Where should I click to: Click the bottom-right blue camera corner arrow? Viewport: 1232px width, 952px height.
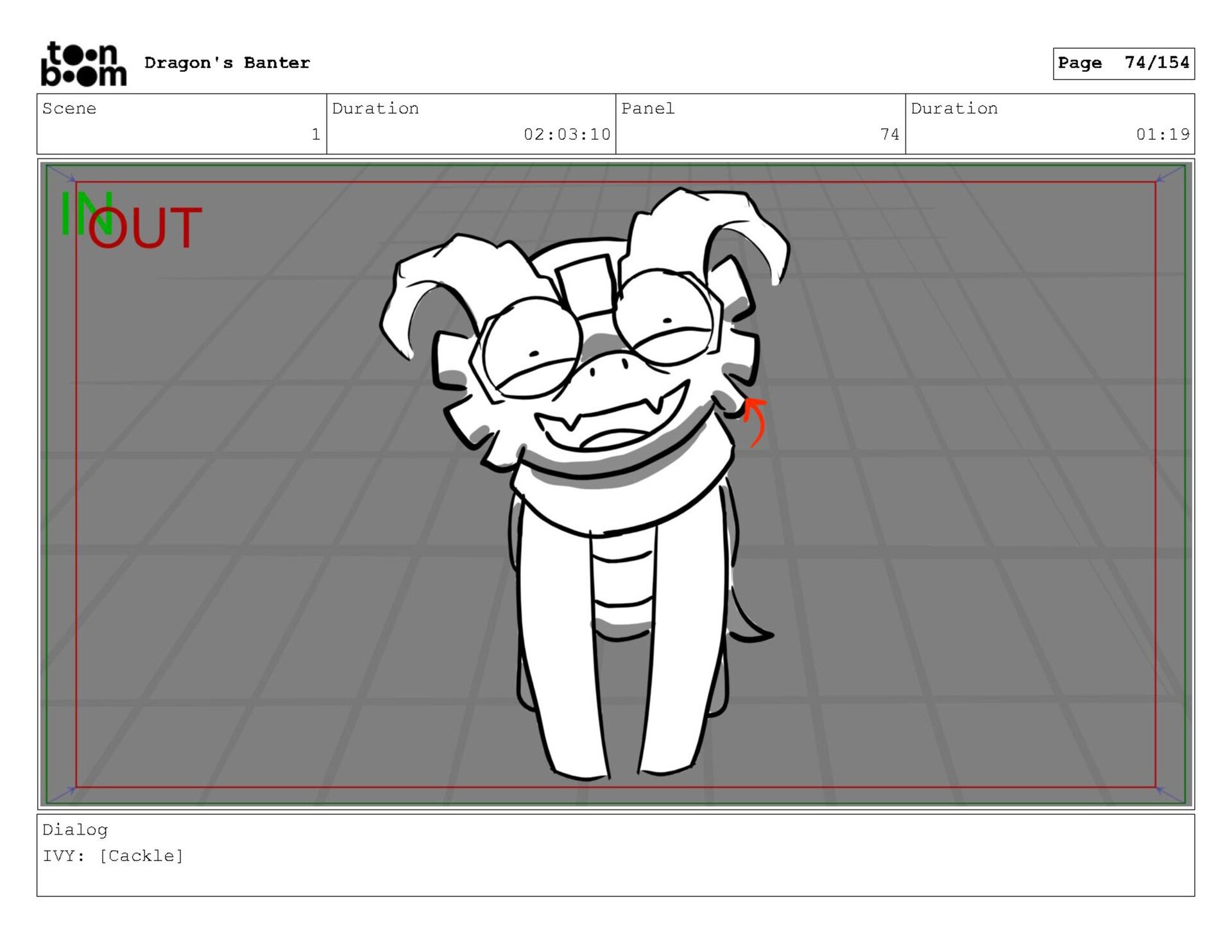pyautogui.click(x=1170, y=794)
